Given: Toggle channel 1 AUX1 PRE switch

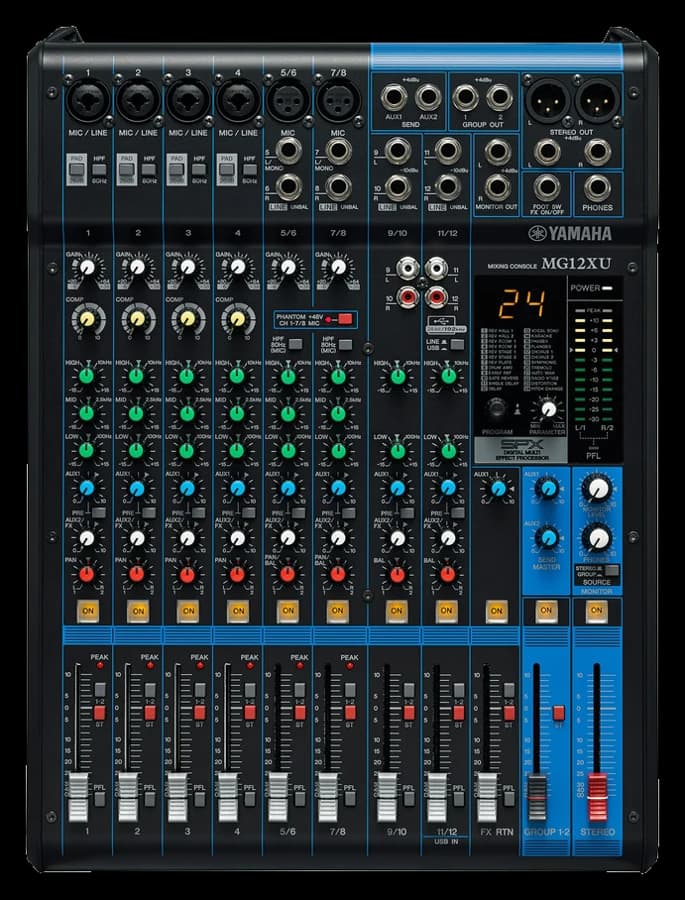Looking at the screenshot, I should [99, 513].
